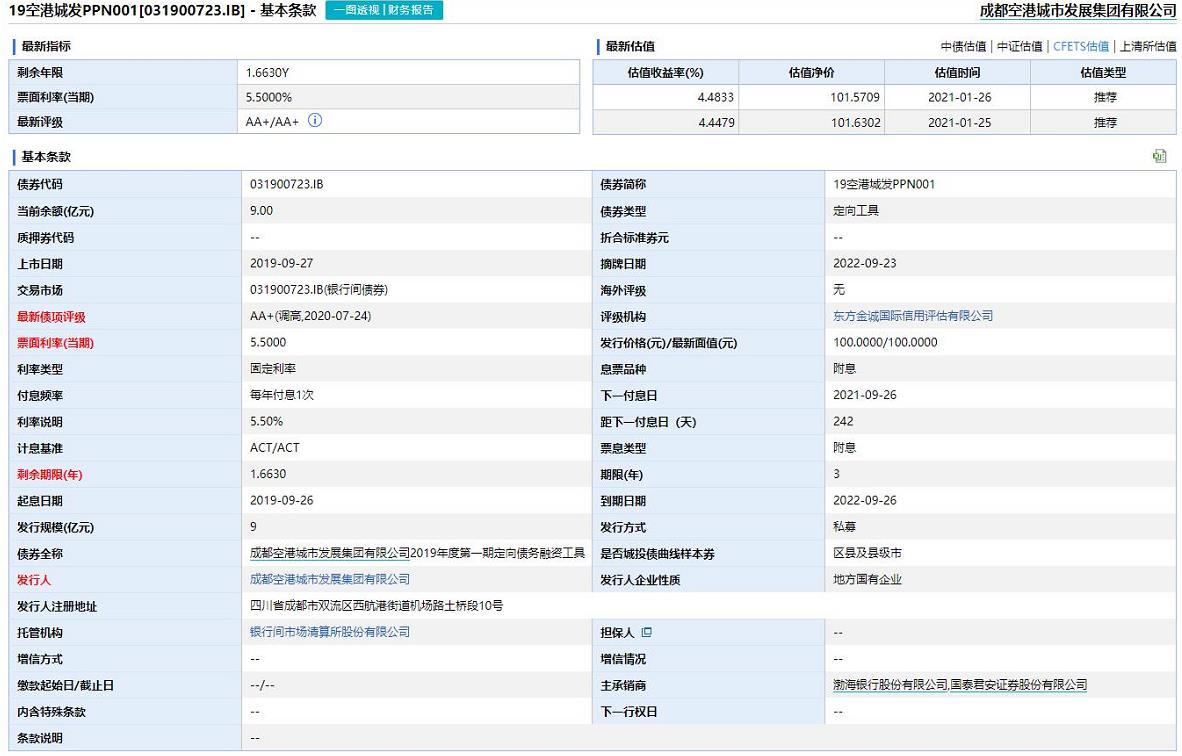Select payment frequency 每年付息1次

[x=282, y=395]
